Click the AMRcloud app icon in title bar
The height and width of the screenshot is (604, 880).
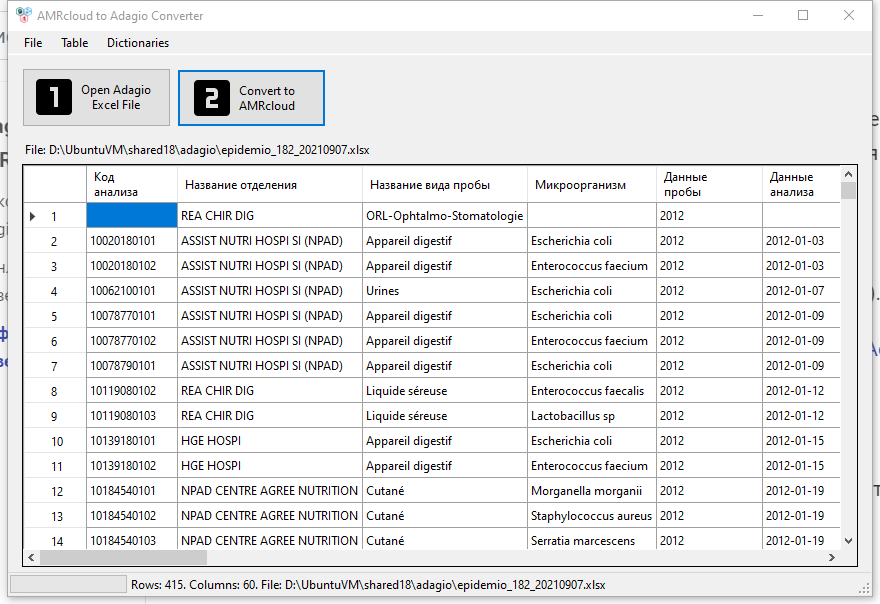24,15
